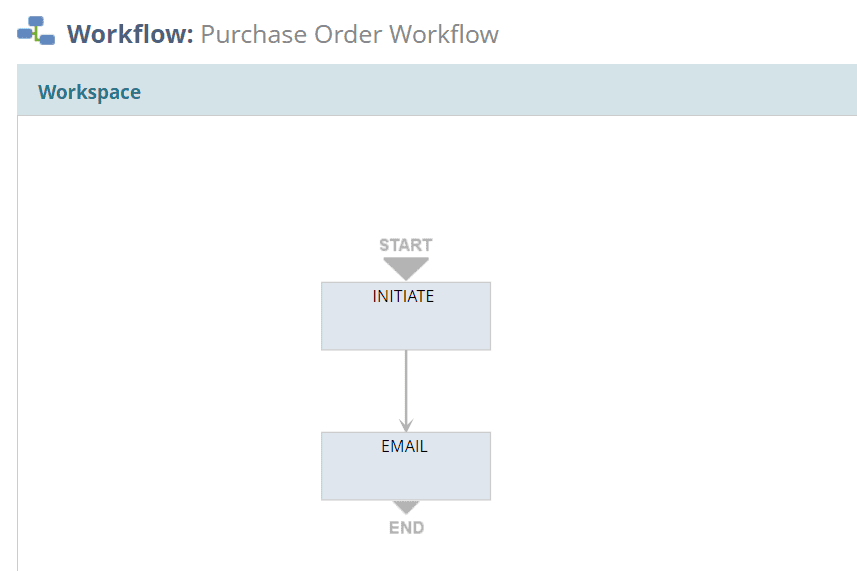Click the 'Purchase Order Workflow' name text
The height and width of the screenshot is (571, 857).
coord(350,34)
